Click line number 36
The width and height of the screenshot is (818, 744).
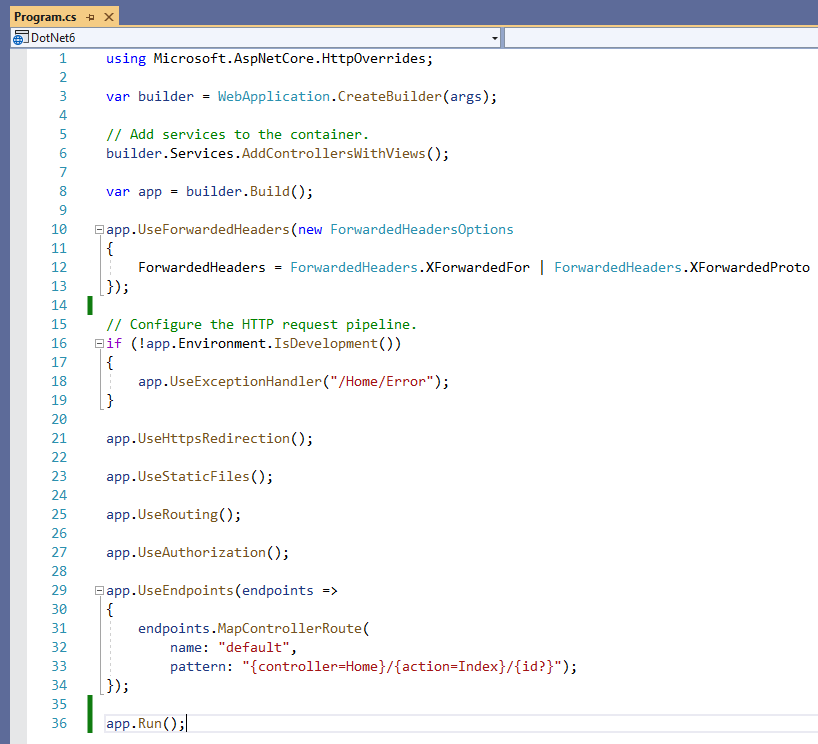click(x=59, y=724)
